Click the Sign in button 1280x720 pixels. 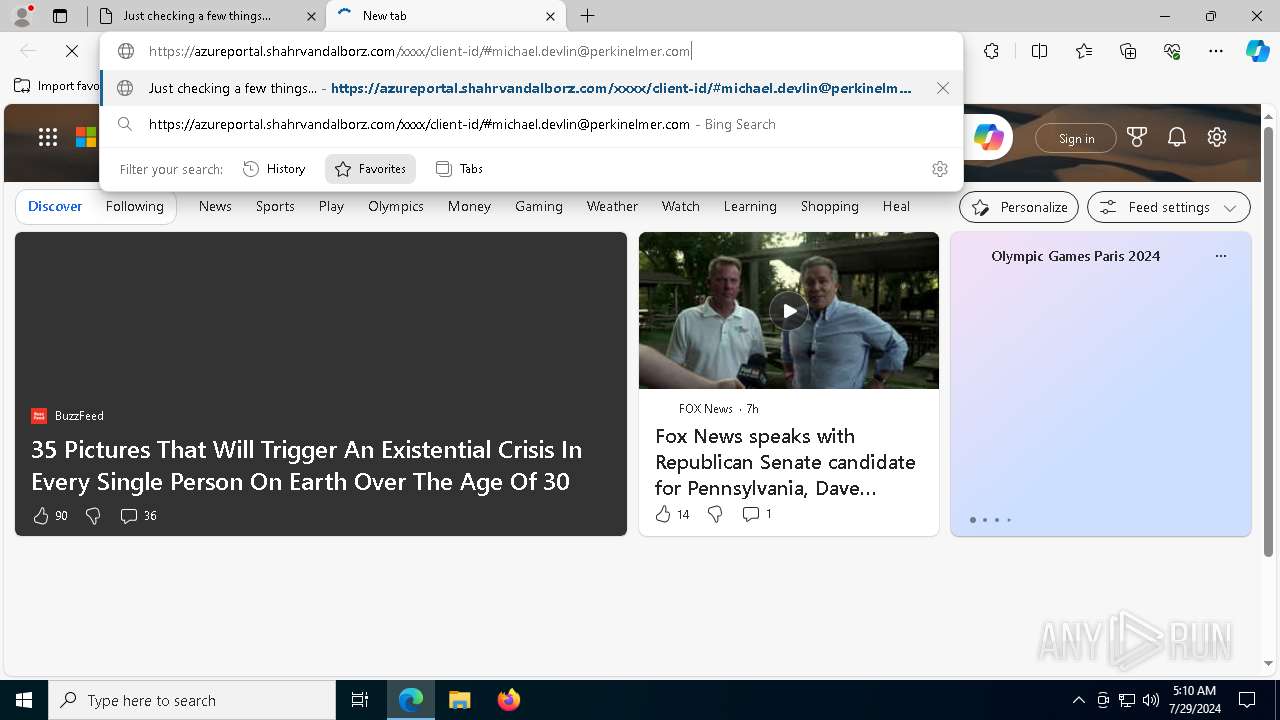[x=1076, y=138]
